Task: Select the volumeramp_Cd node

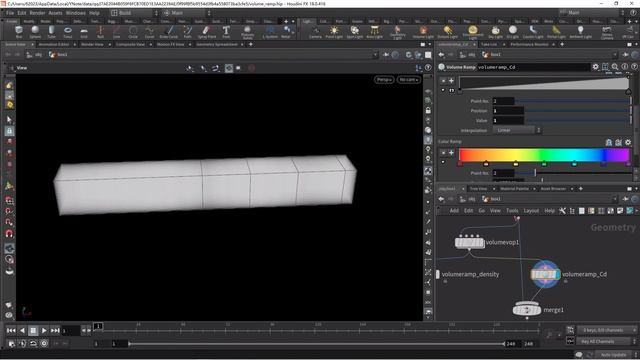Action: point(545,274)
